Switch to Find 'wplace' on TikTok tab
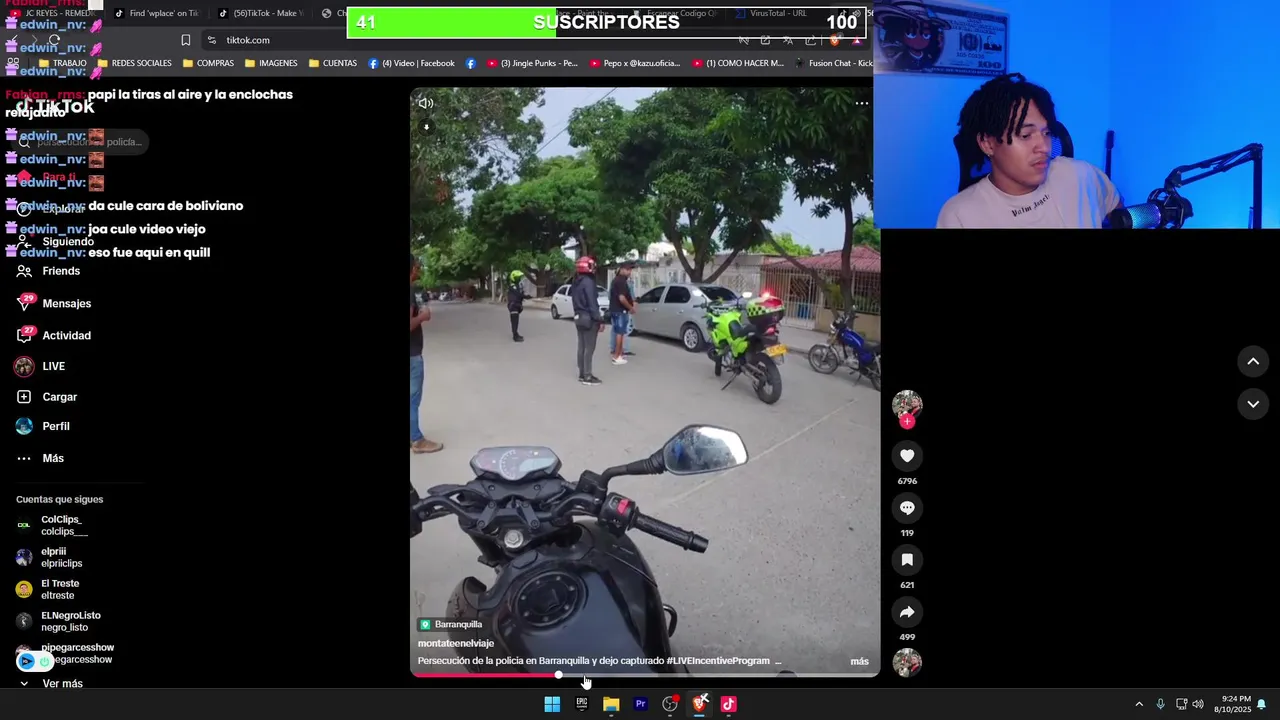Screen dimensions: 1280x720 [155, 13]
